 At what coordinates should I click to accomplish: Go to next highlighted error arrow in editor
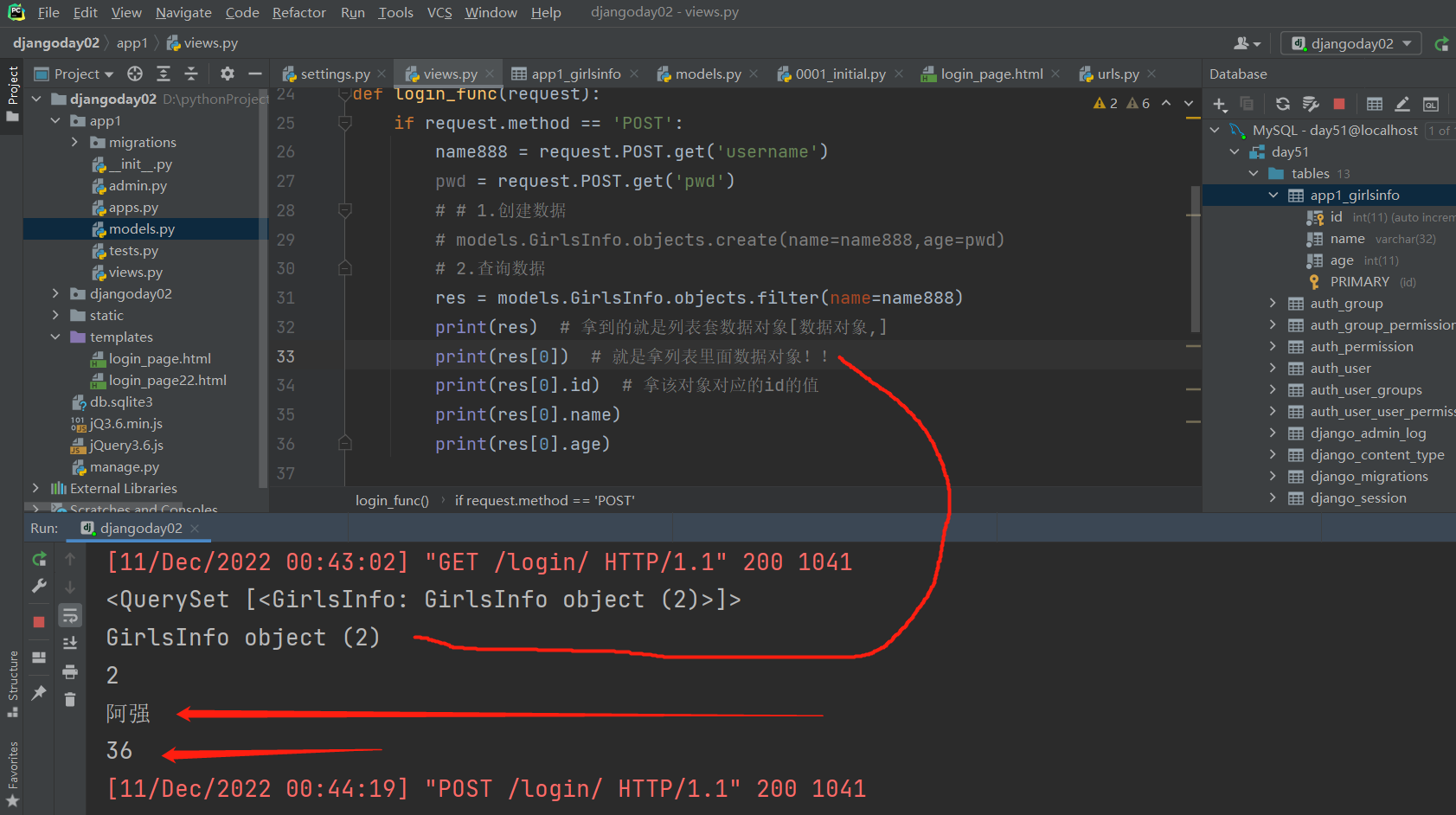(x=1189, y=103)
